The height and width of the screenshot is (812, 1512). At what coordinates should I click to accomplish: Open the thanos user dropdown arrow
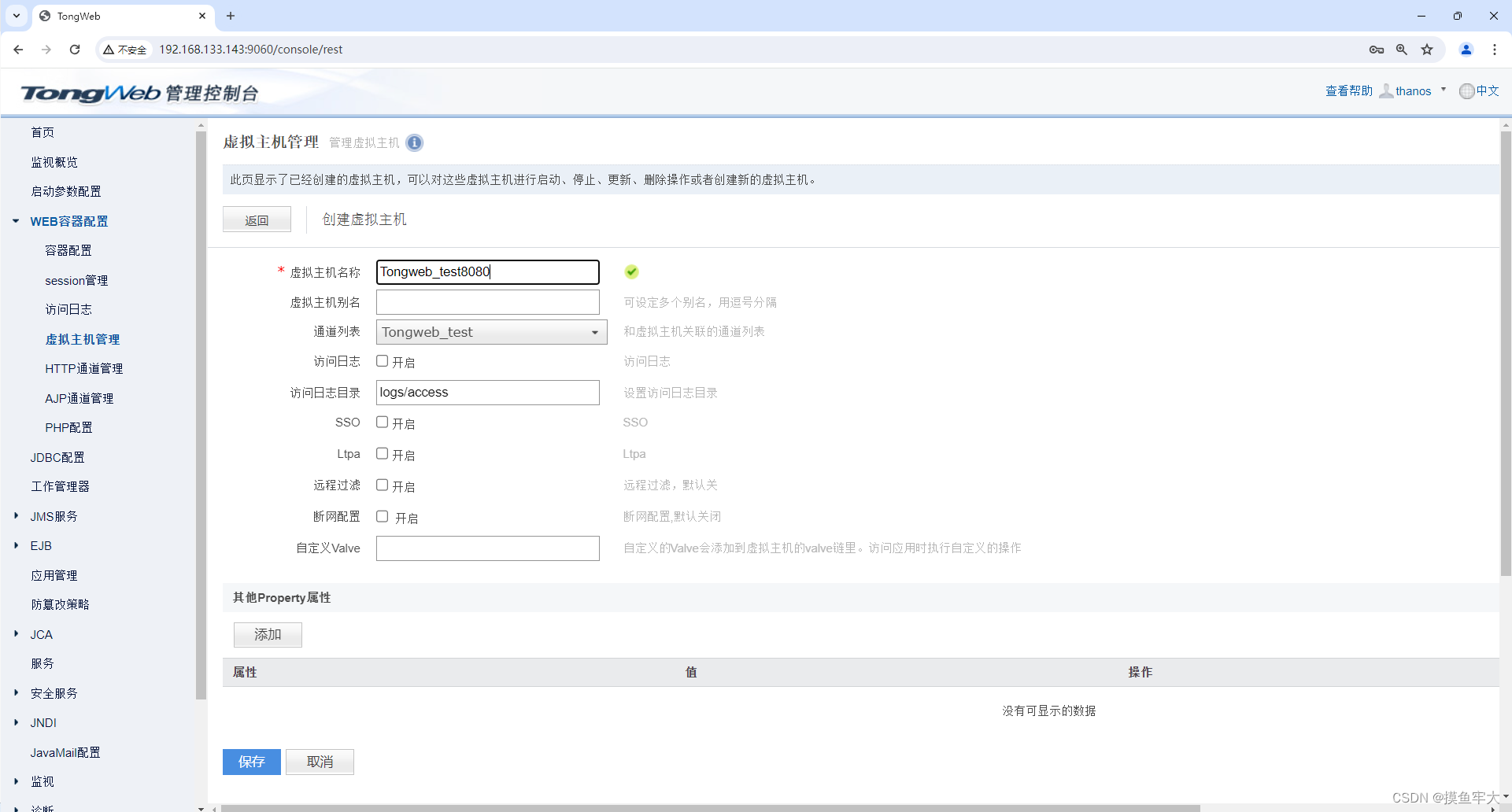(1444, 90)
